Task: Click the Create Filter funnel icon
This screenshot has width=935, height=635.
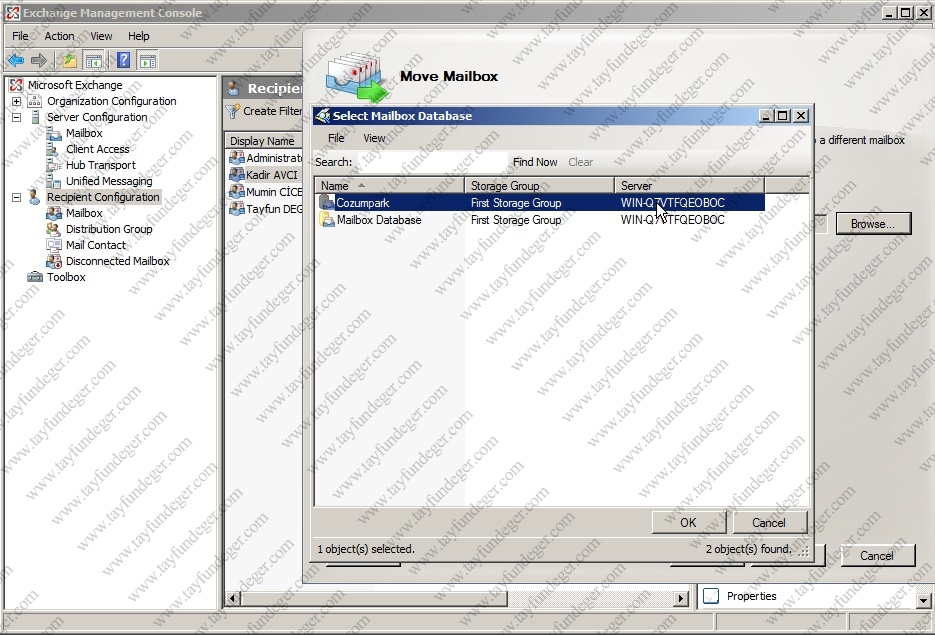Action: pyautogui.click(x=233, y=111)
